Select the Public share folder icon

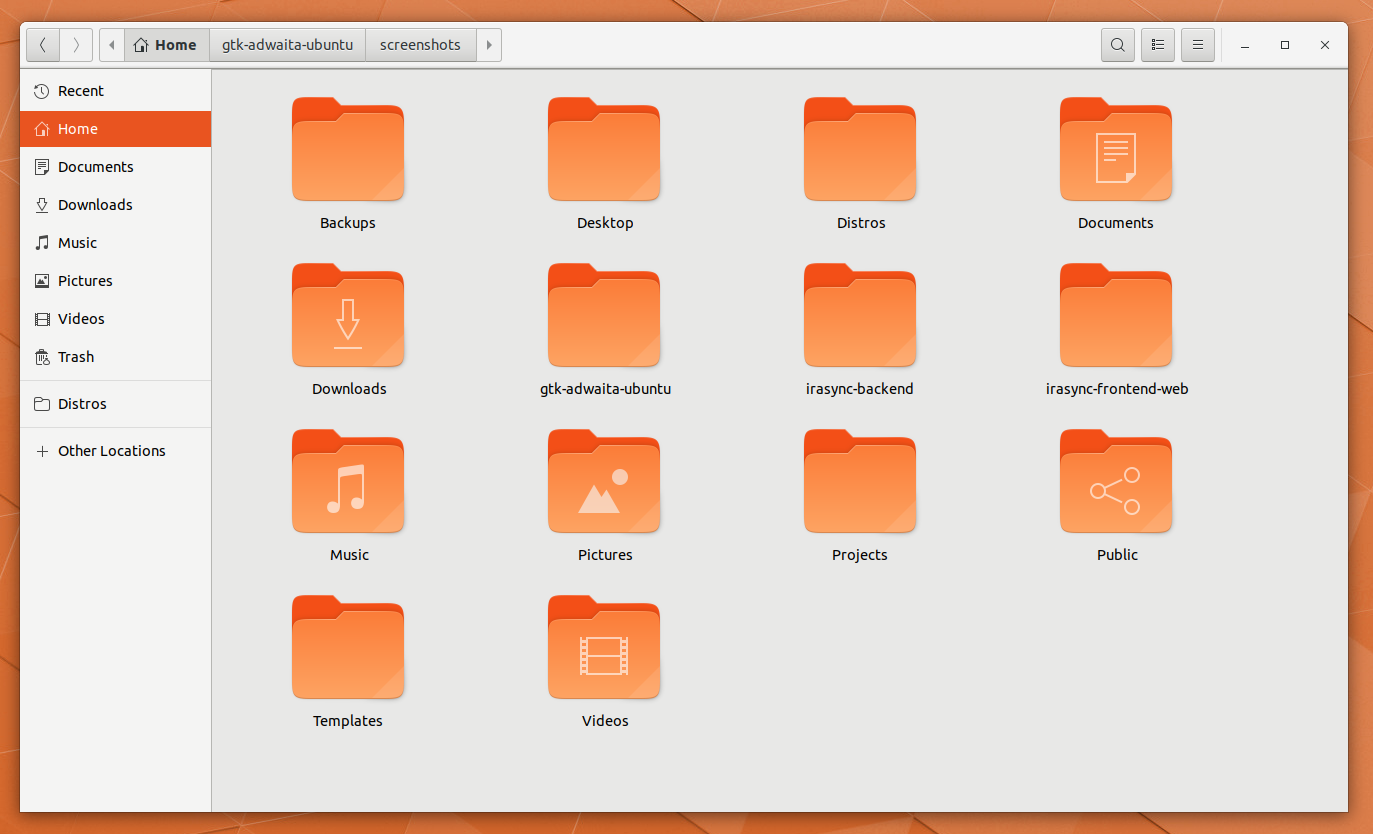tap(1116, 484)
